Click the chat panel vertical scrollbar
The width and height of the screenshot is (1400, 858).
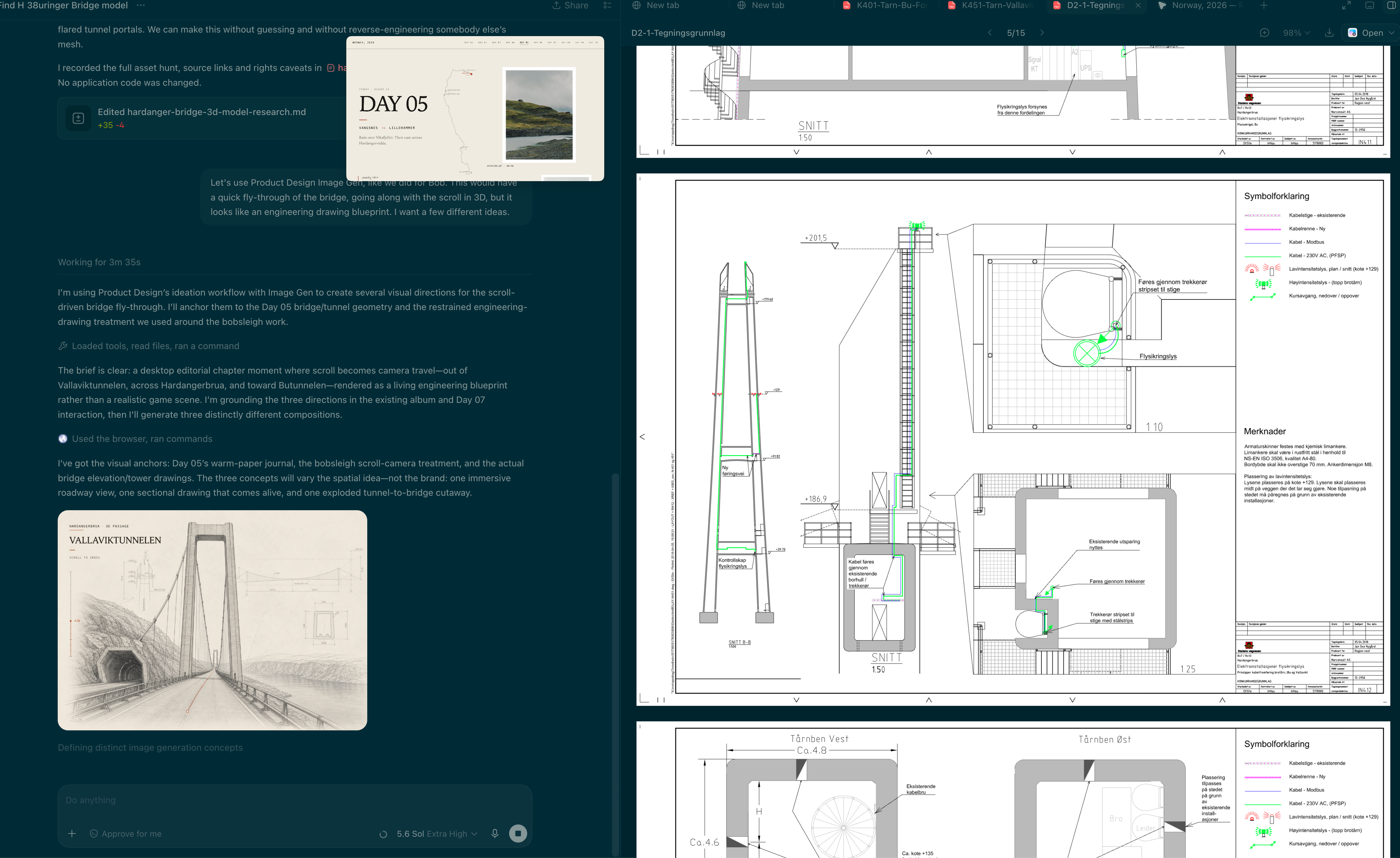tap(615, 664)
